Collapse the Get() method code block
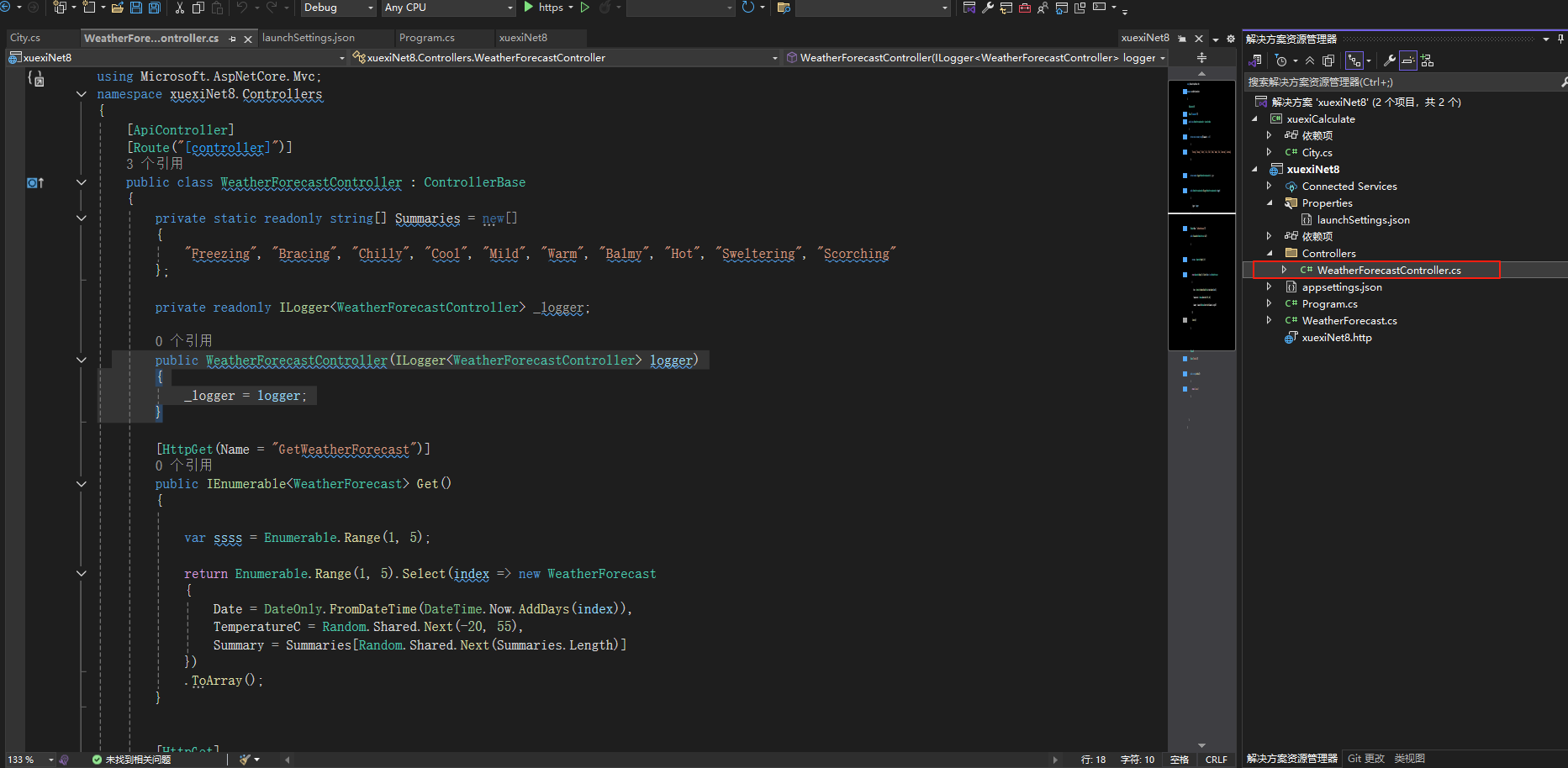Image resolution: width=1568 pixels, height=768 pixels. point(82,484)
